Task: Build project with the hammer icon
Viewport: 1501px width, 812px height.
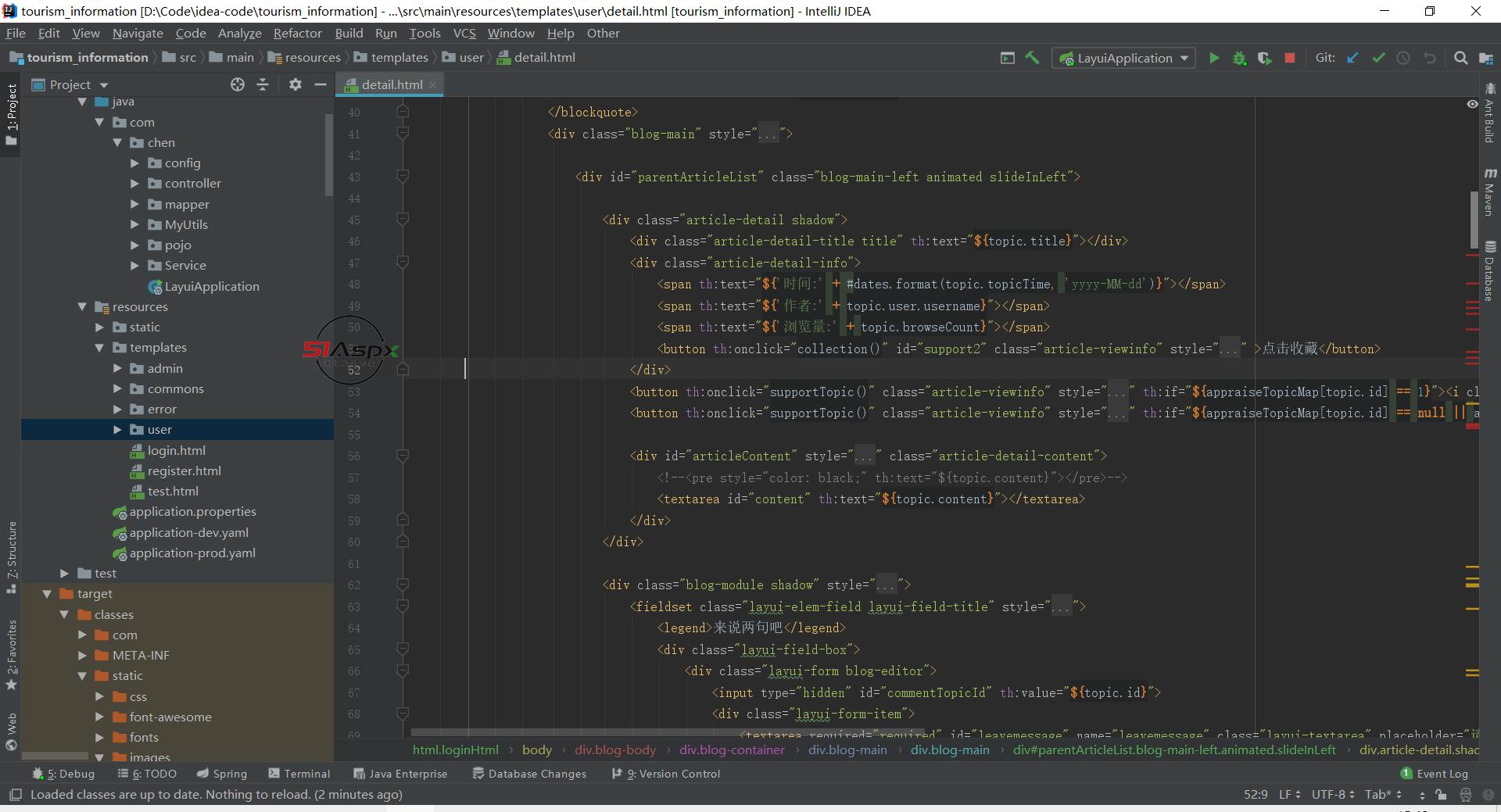Action: [x=1032, y=58]
